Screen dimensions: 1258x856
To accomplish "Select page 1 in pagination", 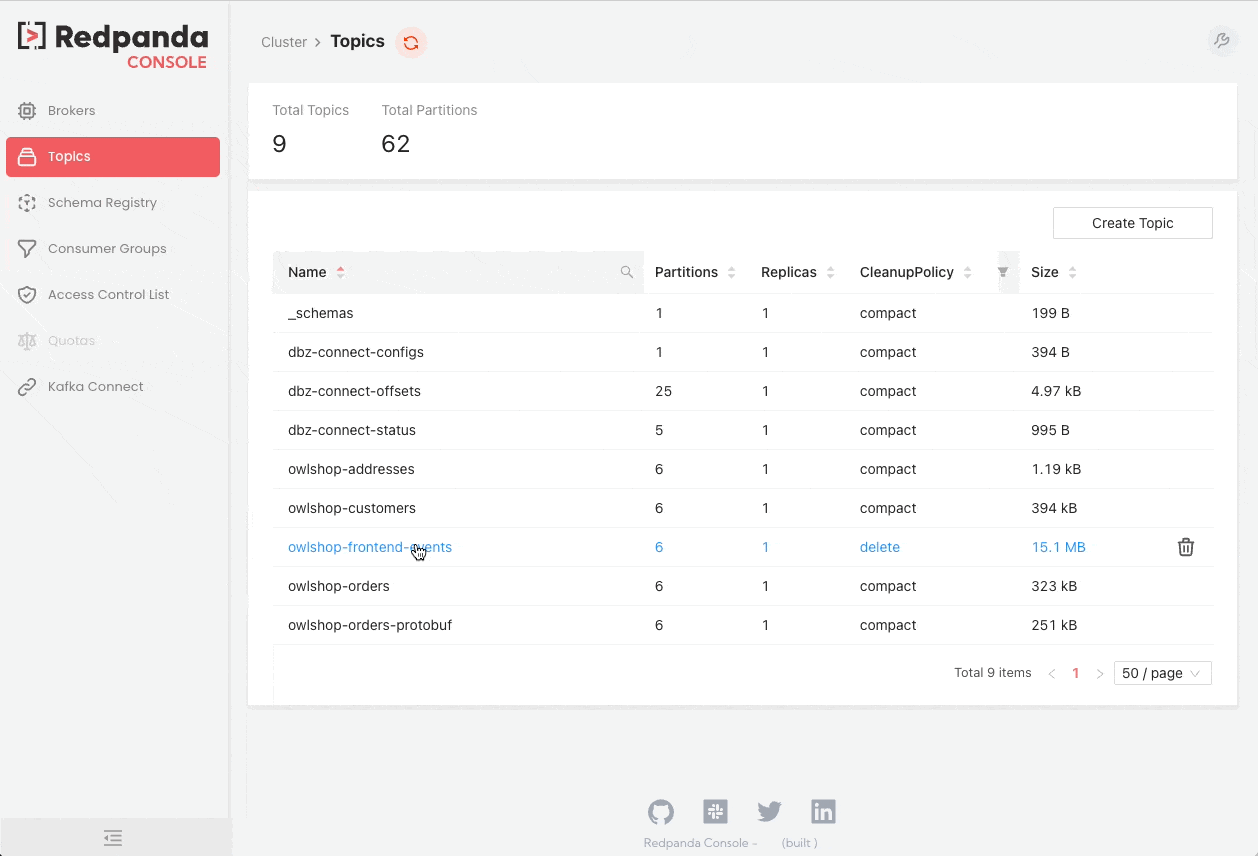I will [1076, 674].
